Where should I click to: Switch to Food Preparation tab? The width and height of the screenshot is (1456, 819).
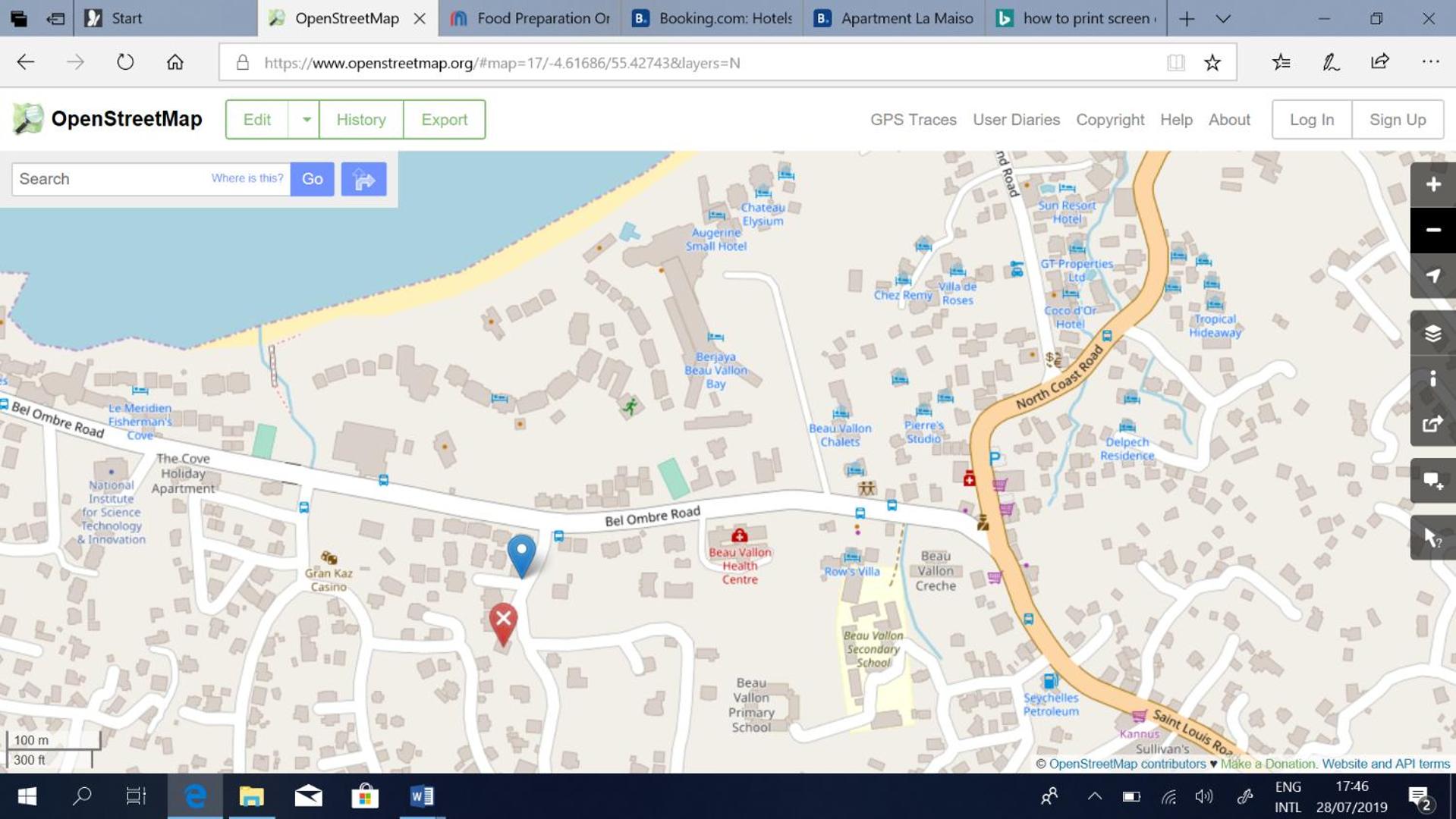(x=530, y=18)
